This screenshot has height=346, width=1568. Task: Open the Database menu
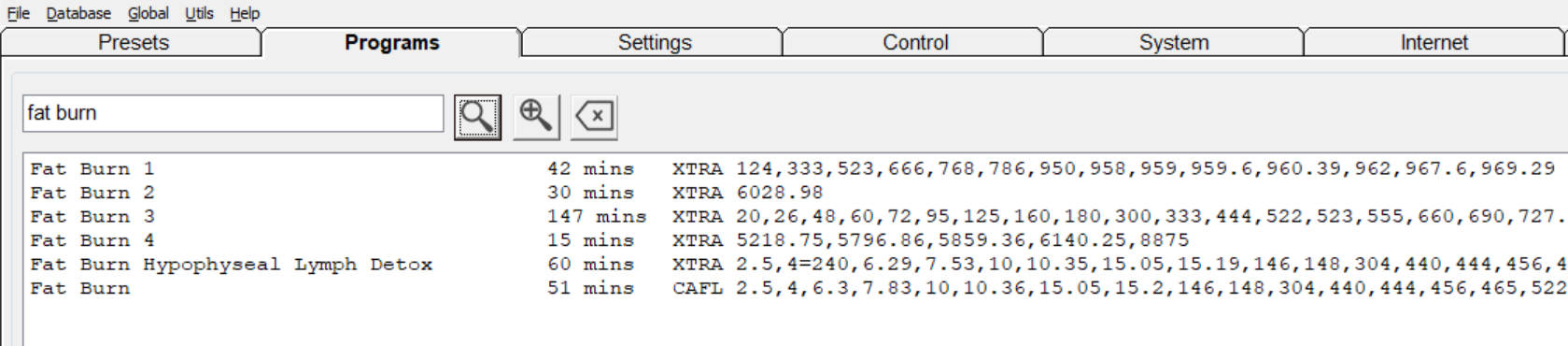point(78,13)
